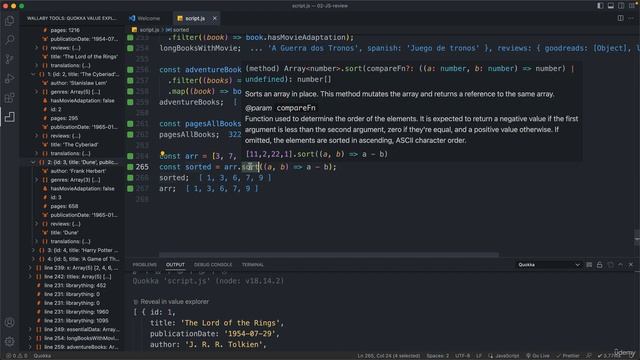Image resolution: width=640 pixels, height=360 pixels.
Task: Click 'sort' method on line 265
Action: click(x=250, y=167)
